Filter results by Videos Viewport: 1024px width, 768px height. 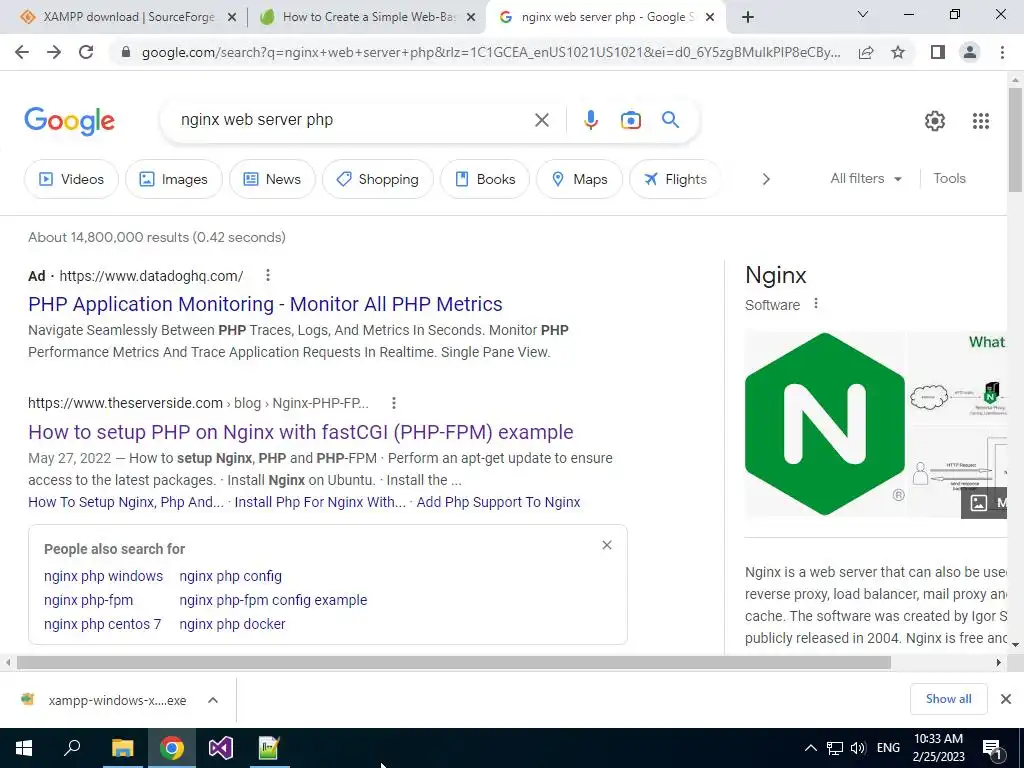[71, 179]
